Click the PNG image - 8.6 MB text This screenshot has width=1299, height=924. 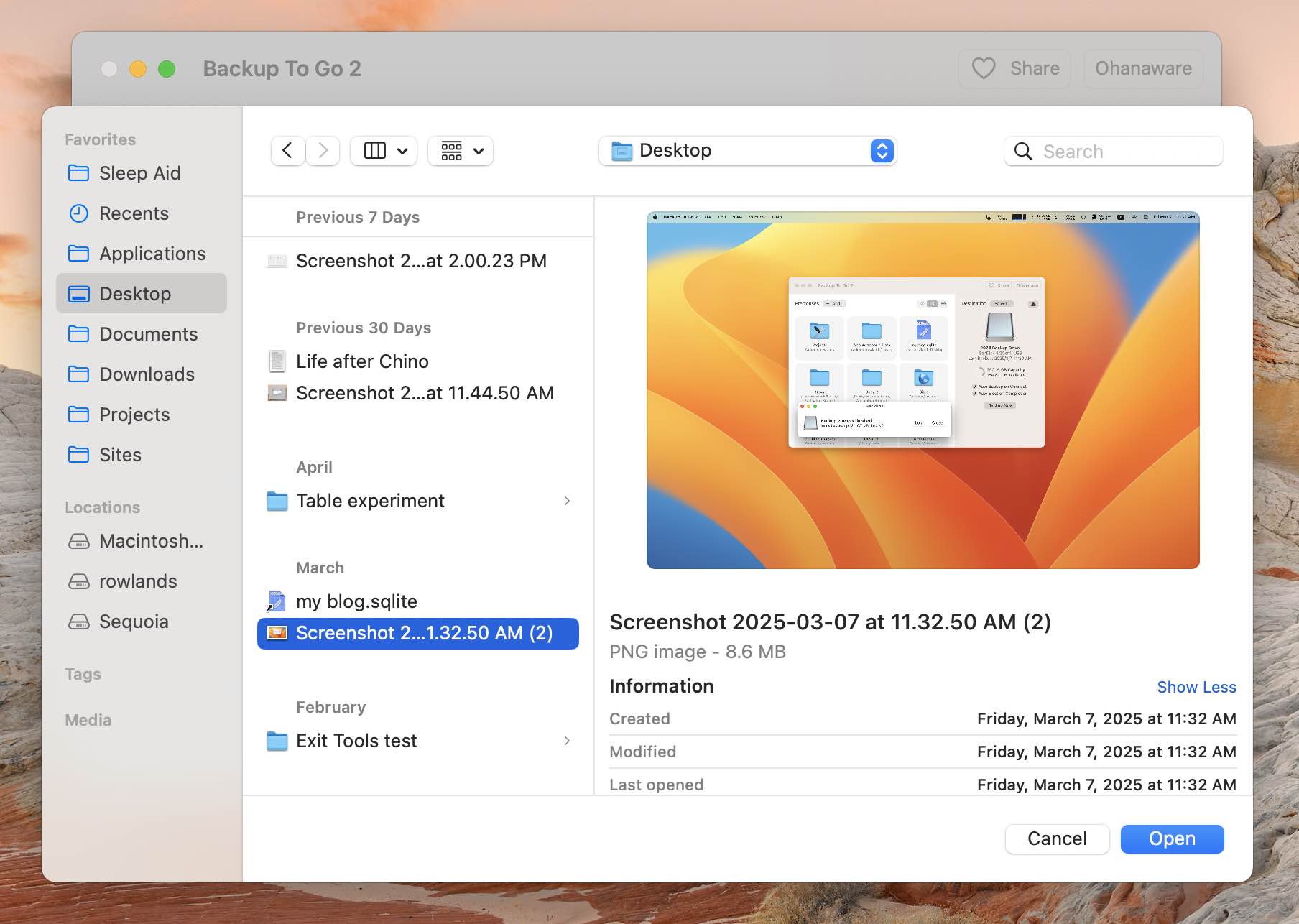(x=698, y=652)
